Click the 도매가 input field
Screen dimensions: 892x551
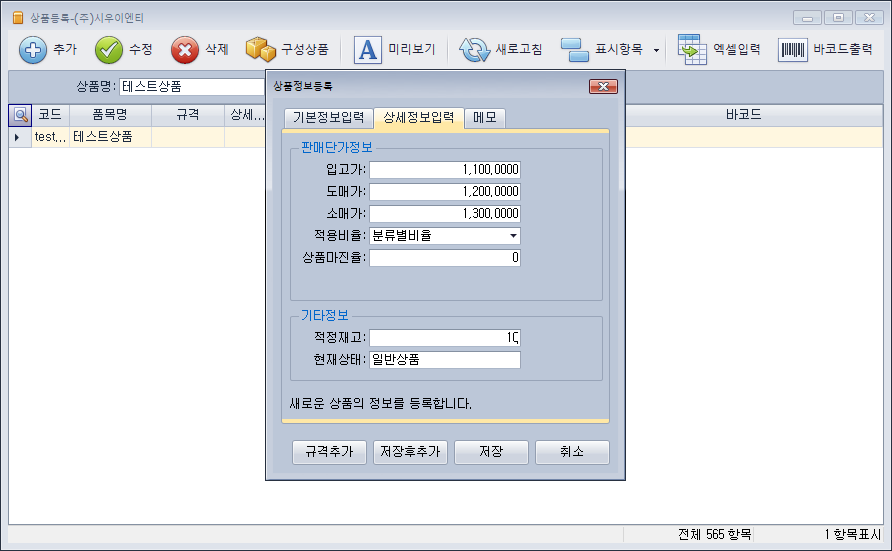coord(444,192)
